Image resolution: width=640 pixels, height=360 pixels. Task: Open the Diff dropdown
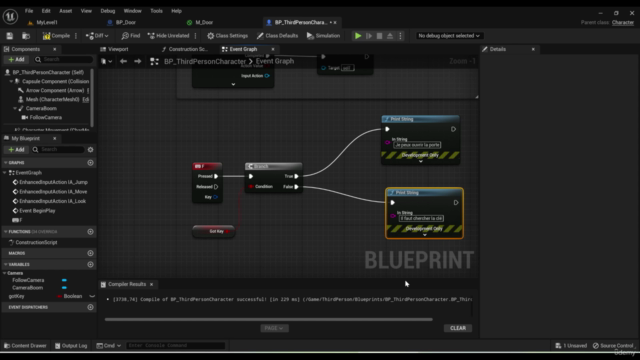(x=97, y=36)
